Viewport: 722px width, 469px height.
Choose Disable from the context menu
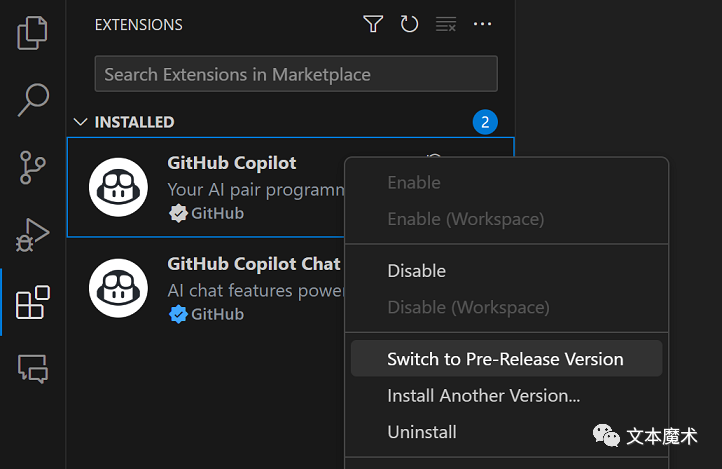(x=507, y=271)
